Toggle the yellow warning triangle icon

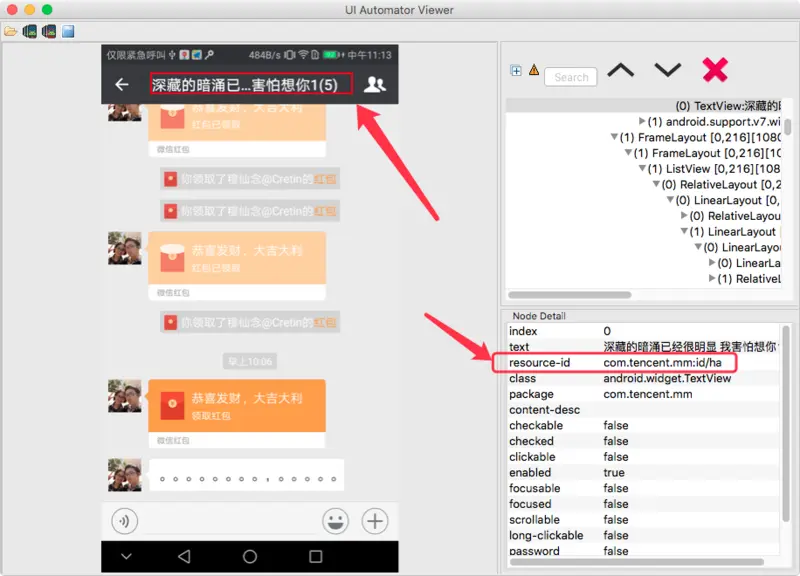(534, 70)
